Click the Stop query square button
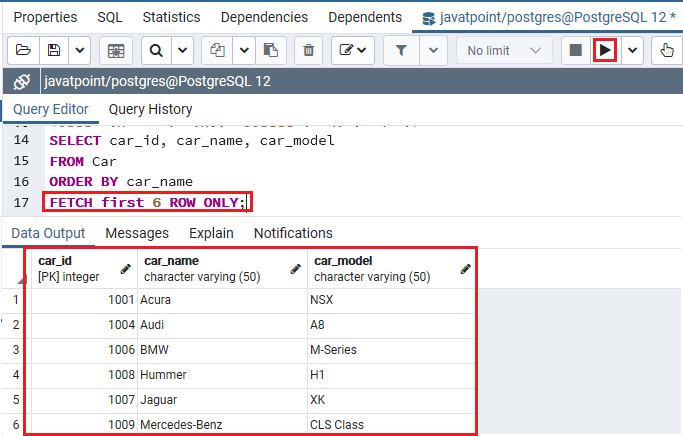683x436 pixels. click(x=576, y=51)
